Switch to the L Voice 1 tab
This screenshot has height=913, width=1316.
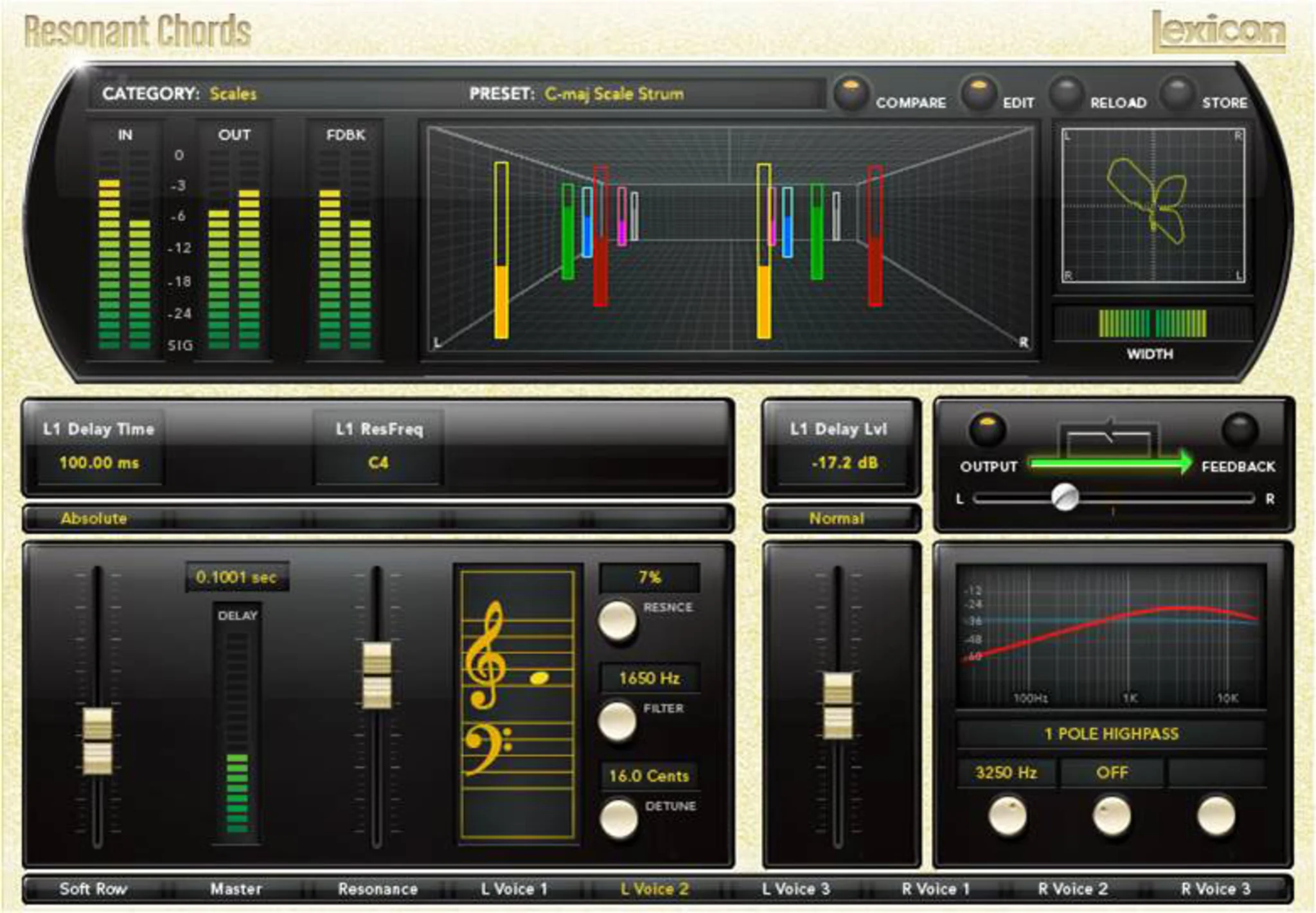click(514, 889)
